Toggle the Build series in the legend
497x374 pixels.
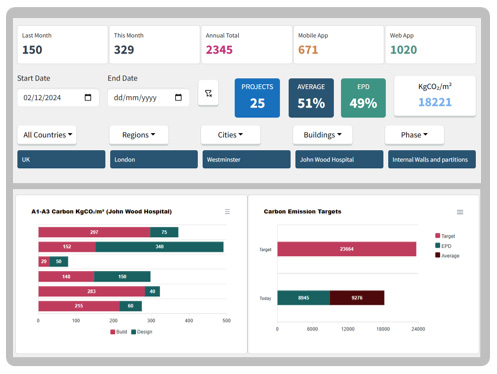(x=119, y=332)
